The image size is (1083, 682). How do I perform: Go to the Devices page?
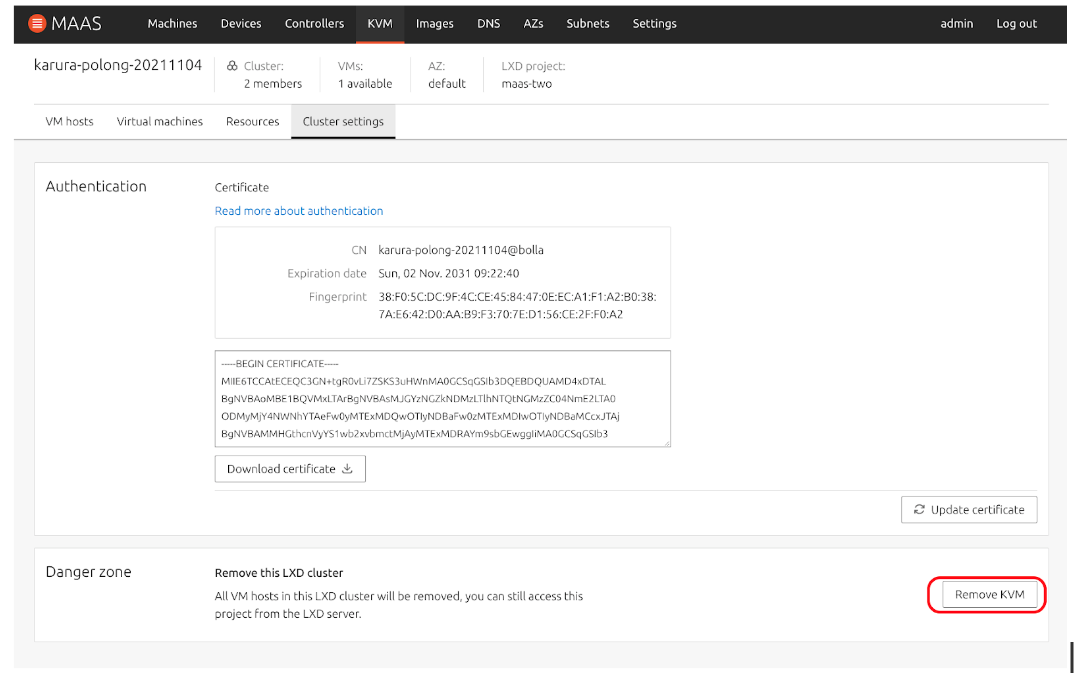coord(241,23)
